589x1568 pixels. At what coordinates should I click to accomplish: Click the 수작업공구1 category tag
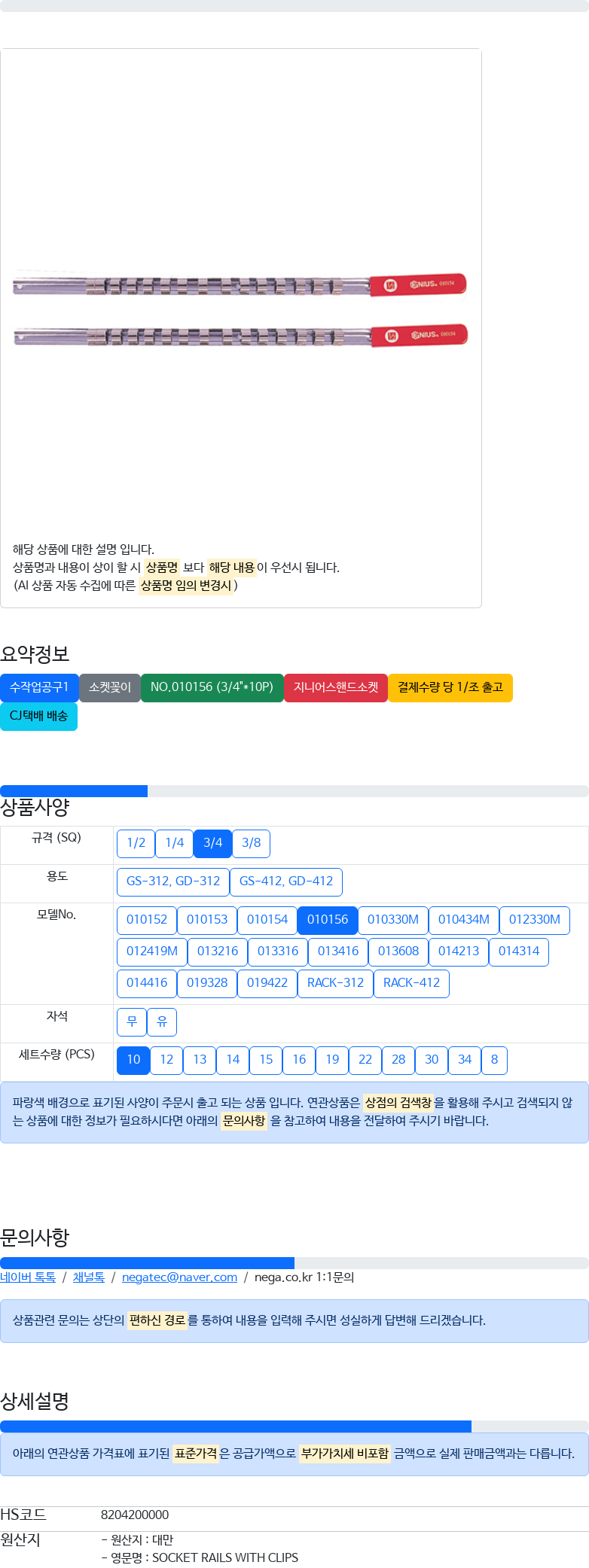(x=39, y=687)
